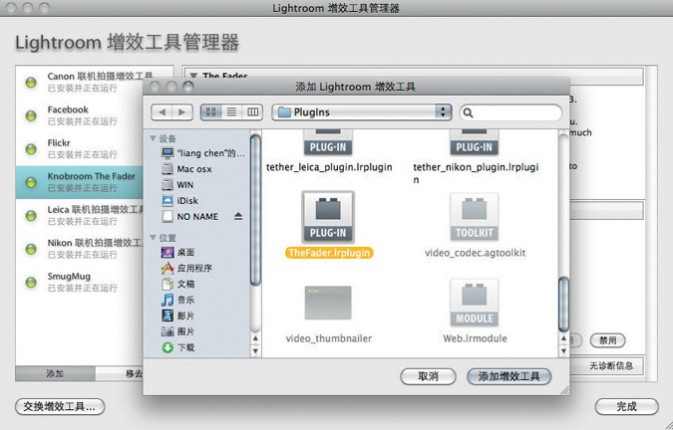
Task: Select the Facebook plugin in list
Action: tap(79, 115)
